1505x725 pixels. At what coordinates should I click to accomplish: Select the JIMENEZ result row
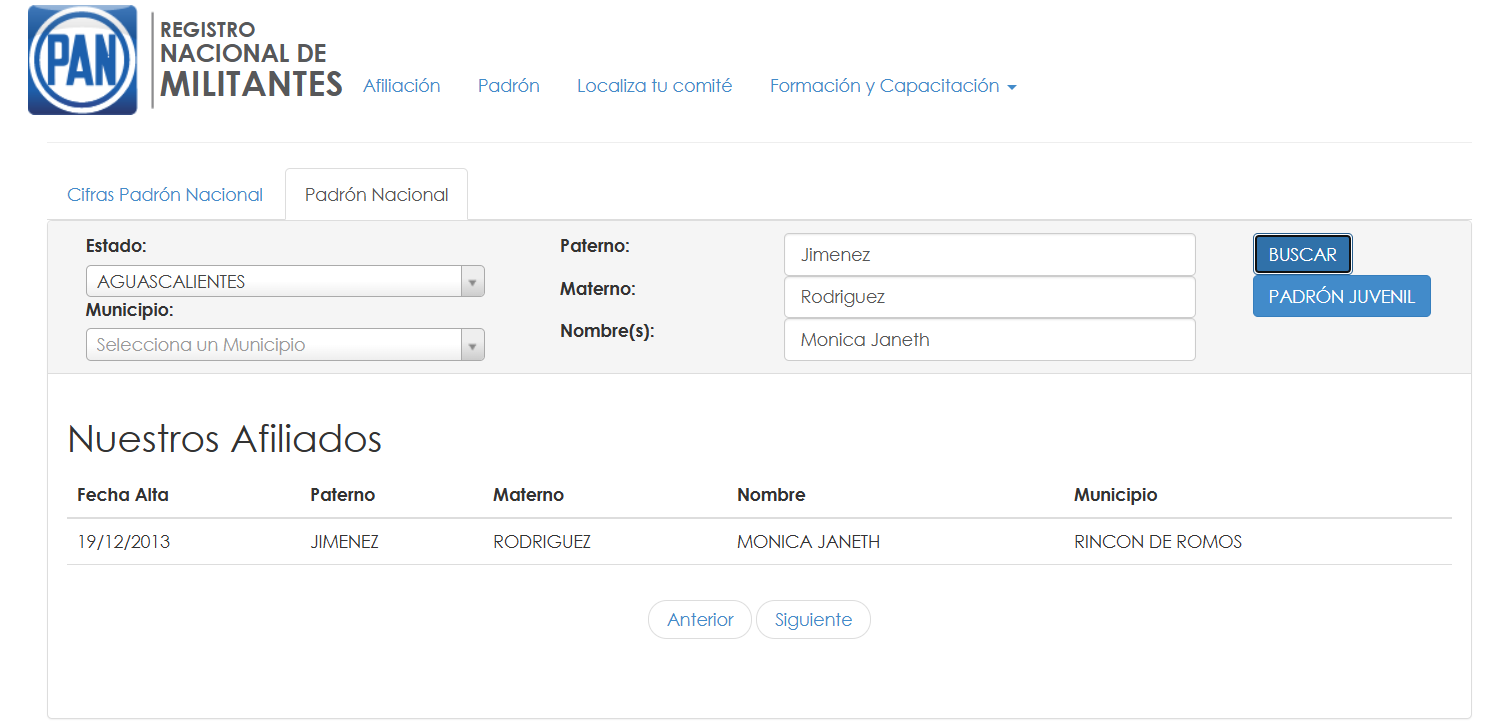click(344, 542)
